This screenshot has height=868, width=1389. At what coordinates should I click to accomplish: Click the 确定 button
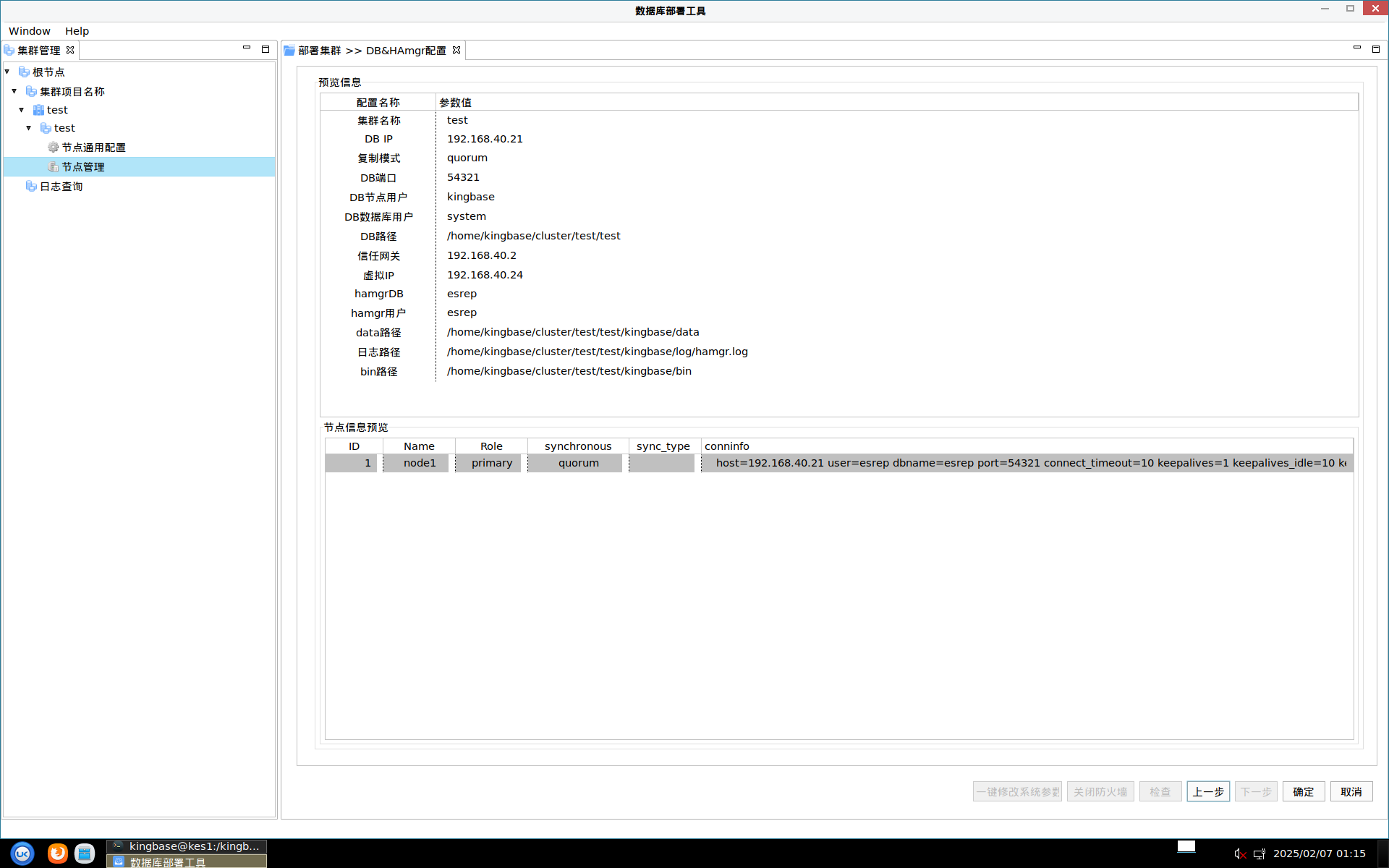1303,791
